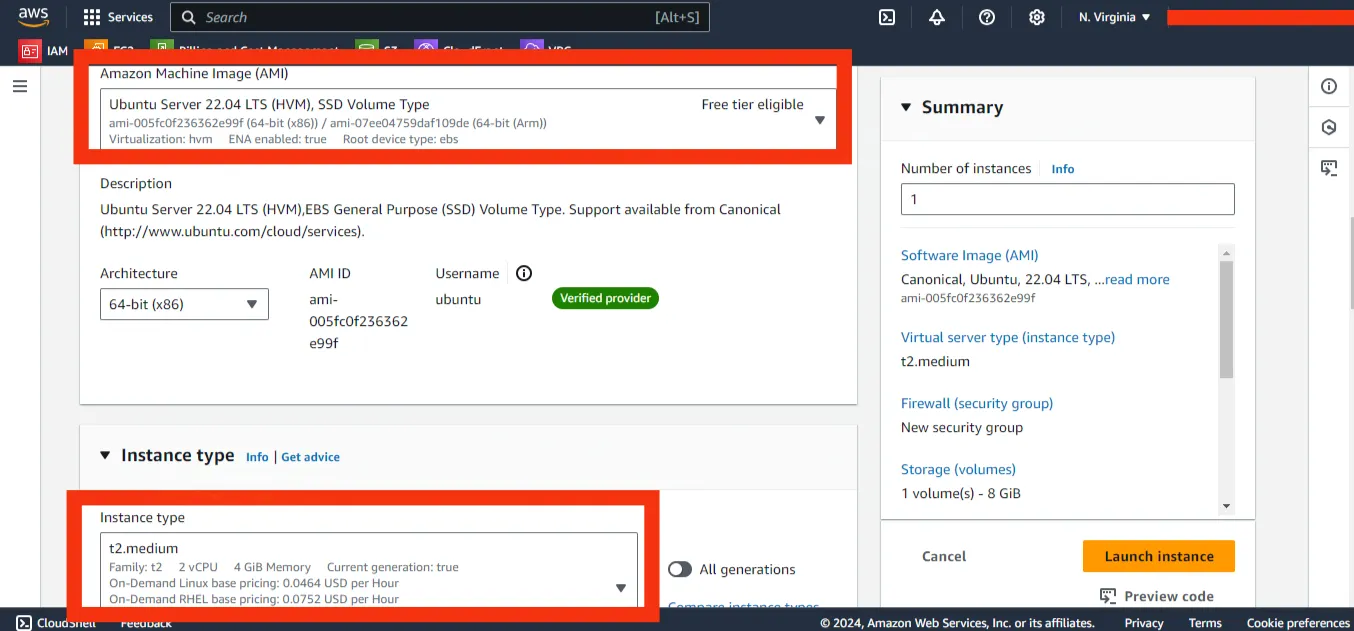This screenshot has width=1354, height=631.
Task: Open the notifications bell icon
Action: [x=936, y=17]
